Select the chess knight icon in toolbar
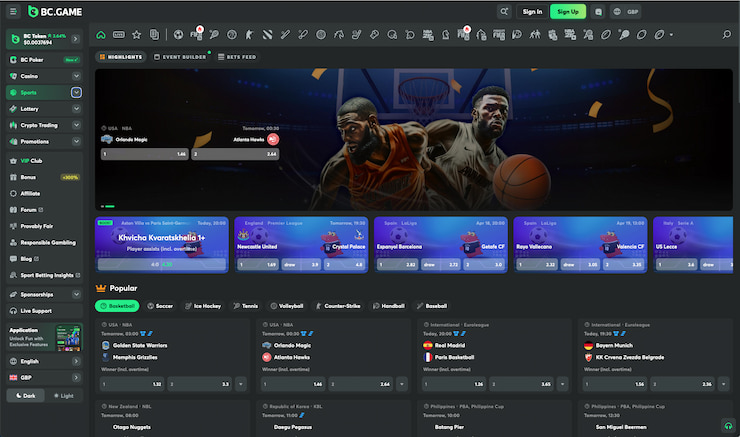The image size is (740, 437). 446,34
